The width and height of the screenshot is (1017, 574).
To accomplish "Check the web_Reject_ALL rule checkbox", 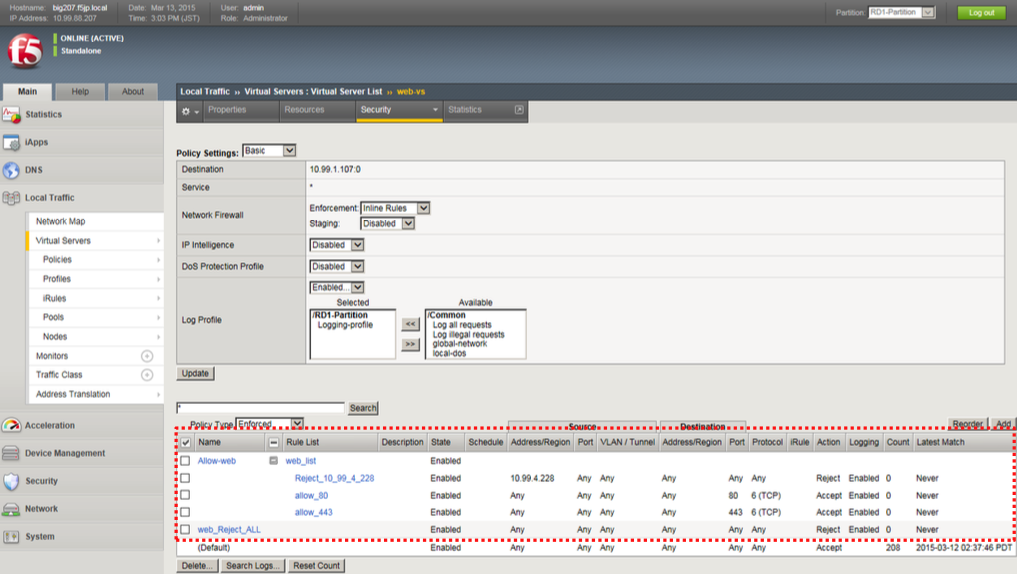I will 185,529.
